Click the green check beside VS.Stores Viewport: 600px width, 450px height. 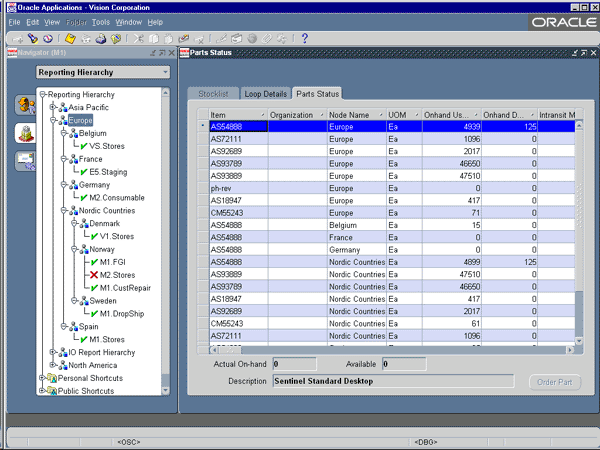click(84, 146)
